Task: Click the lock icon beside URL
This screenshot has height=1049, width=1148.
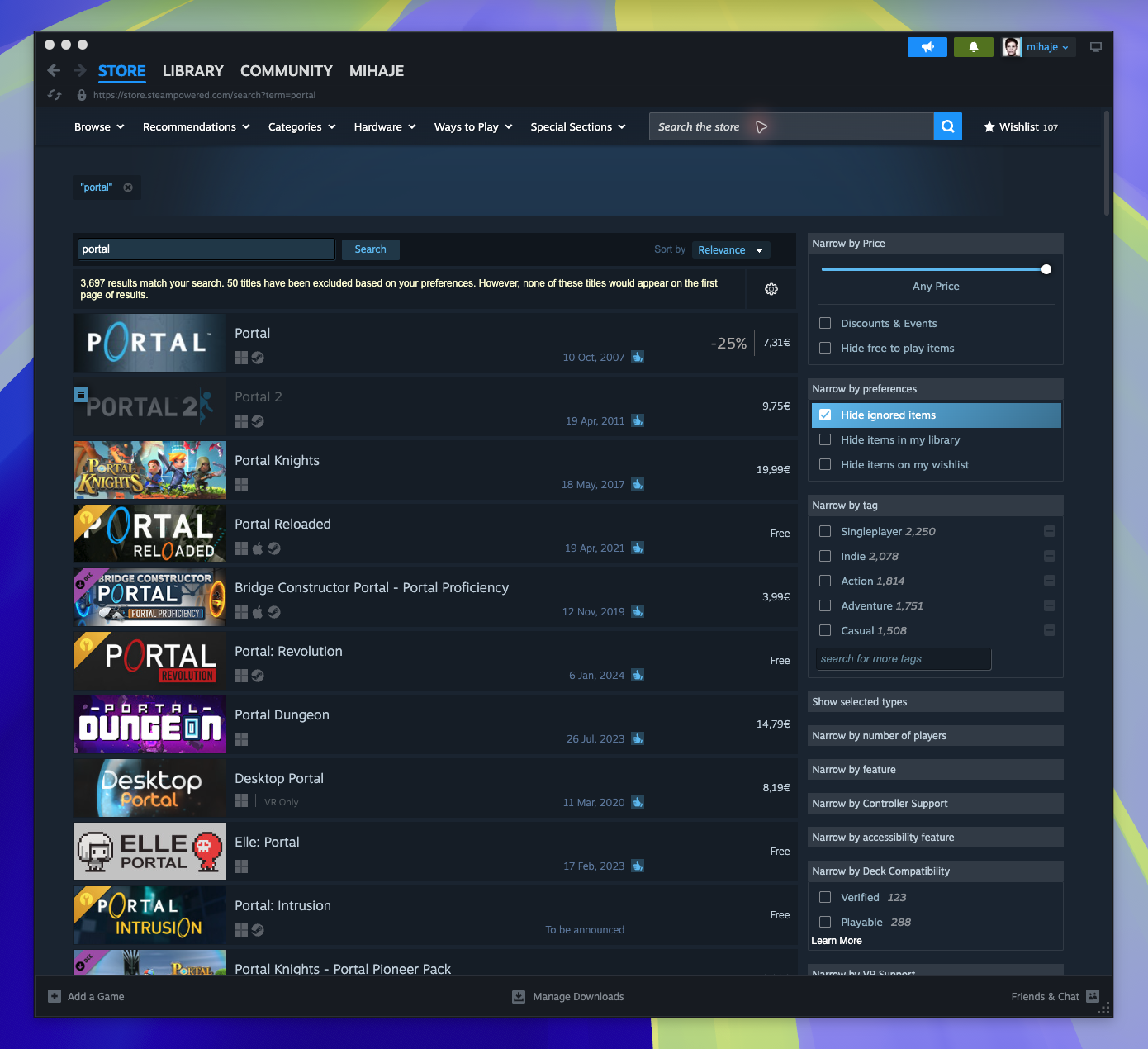Action: click(81, 95)
